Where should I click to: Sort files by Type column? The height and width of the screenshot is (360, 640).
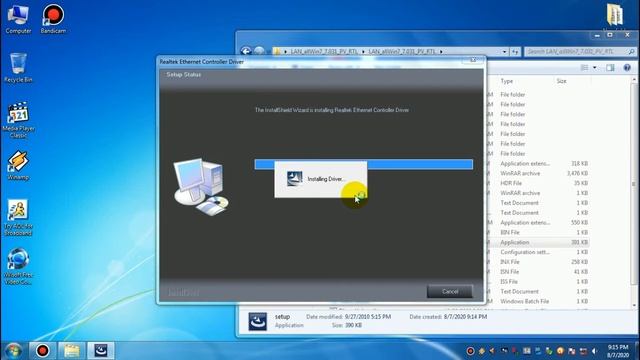point(507,81)
